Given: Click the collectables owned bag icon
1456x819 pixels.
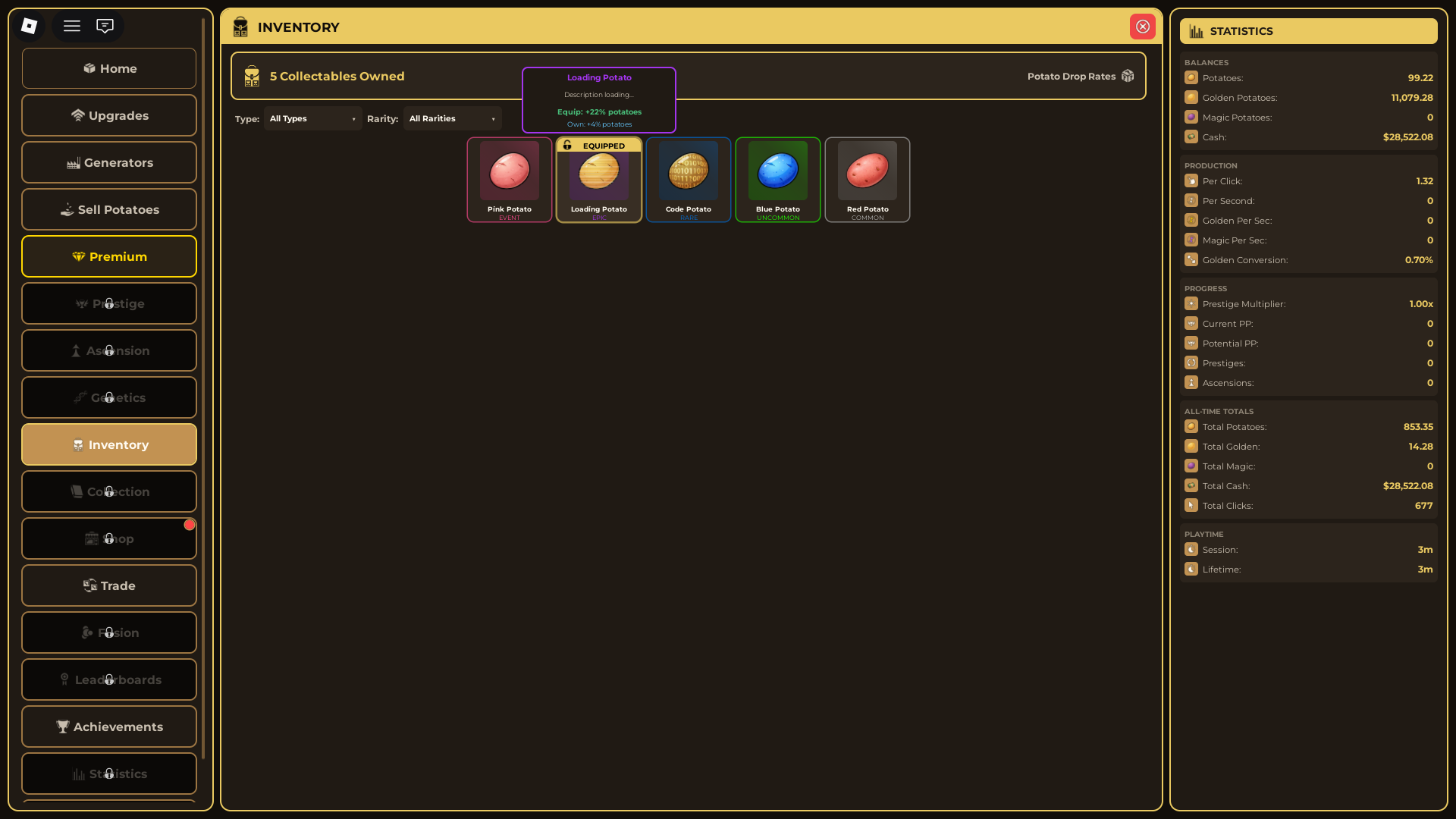Looking at the screenshot, I should point(252,76).
